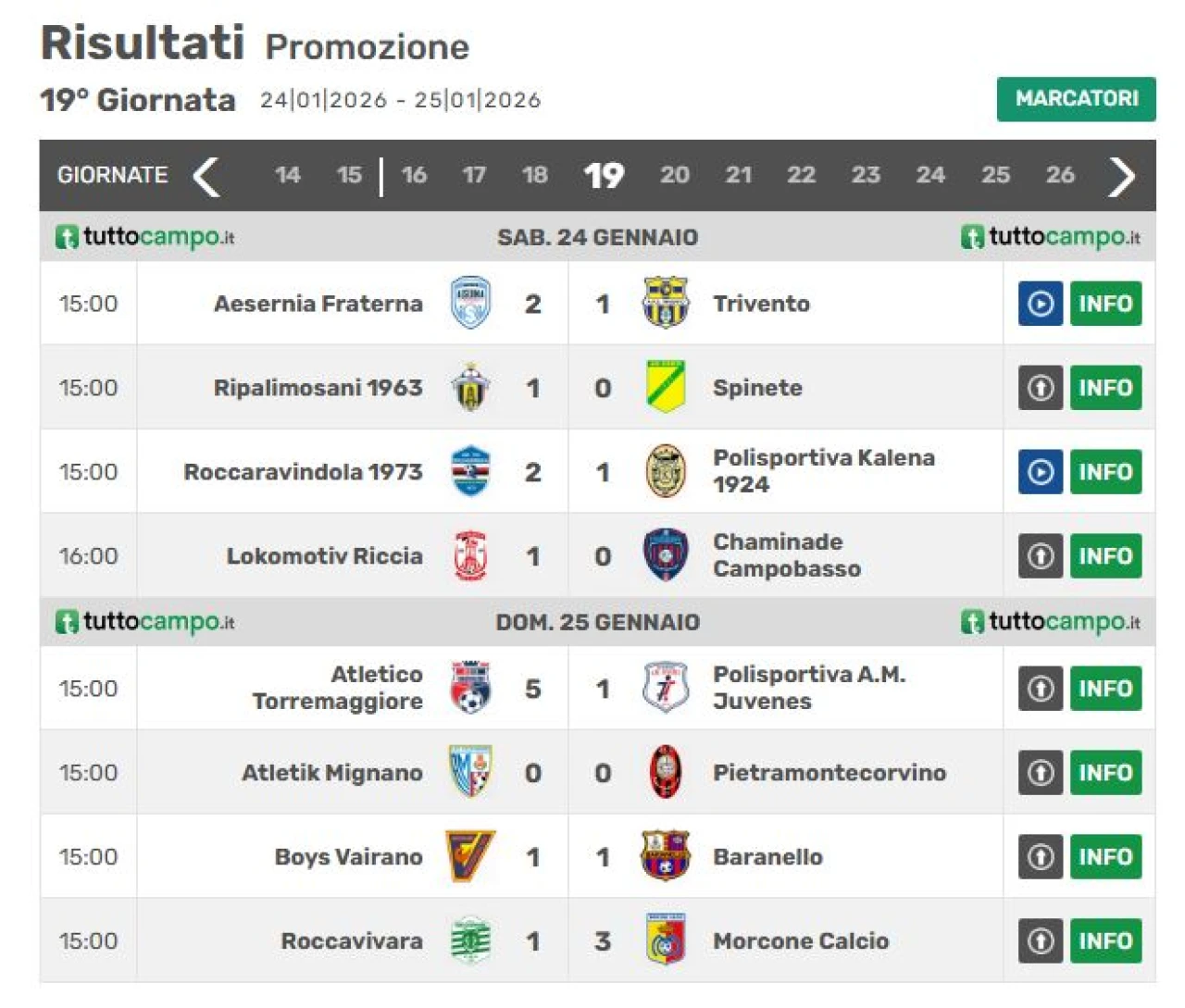View INFO for Atletik Mignano match

click(x=1105, y=773)
